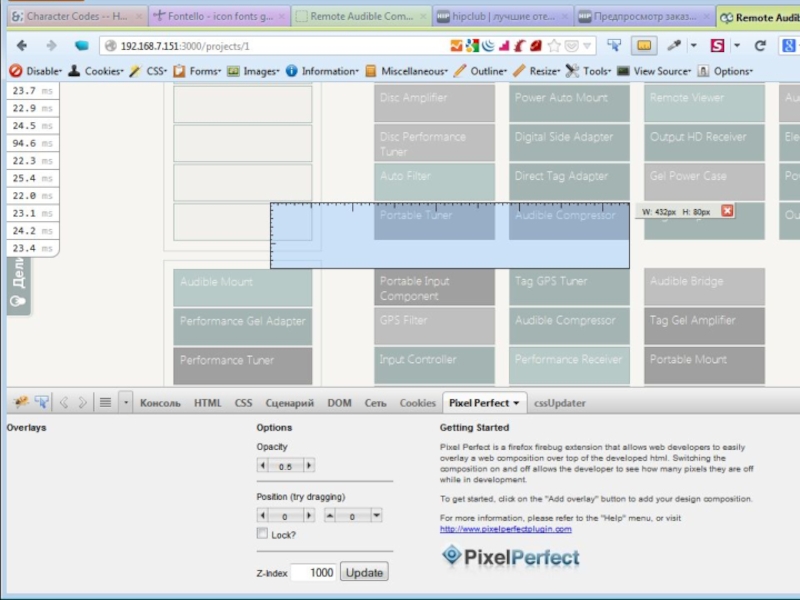The height and width of the screenshot is (600, 800).
Task: Open the pixelperfectplugin.com link
Action: pos(506,529)
